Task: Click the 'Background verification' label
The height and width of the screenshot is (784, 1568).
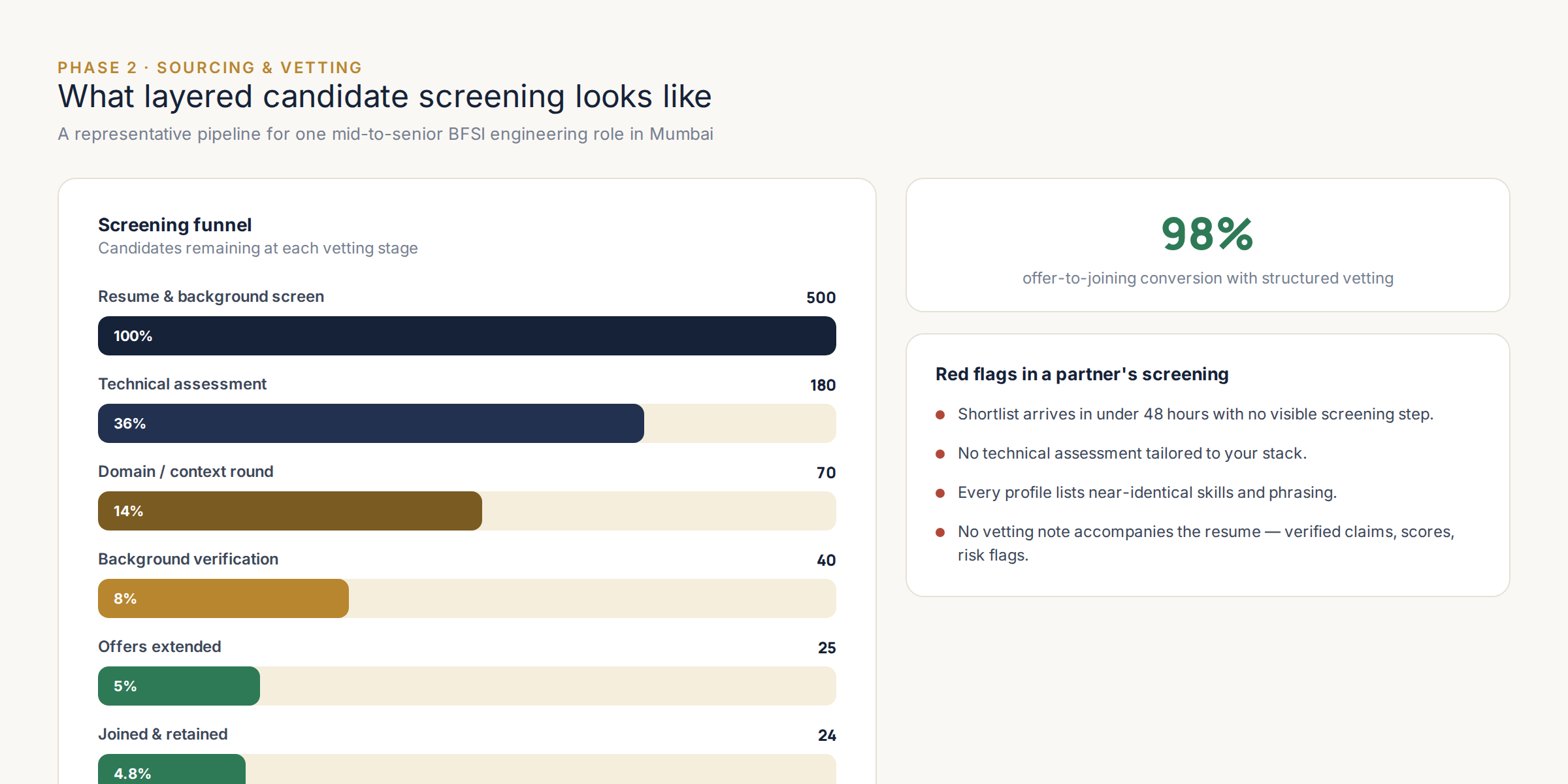Action: click(x=188, y=559)
